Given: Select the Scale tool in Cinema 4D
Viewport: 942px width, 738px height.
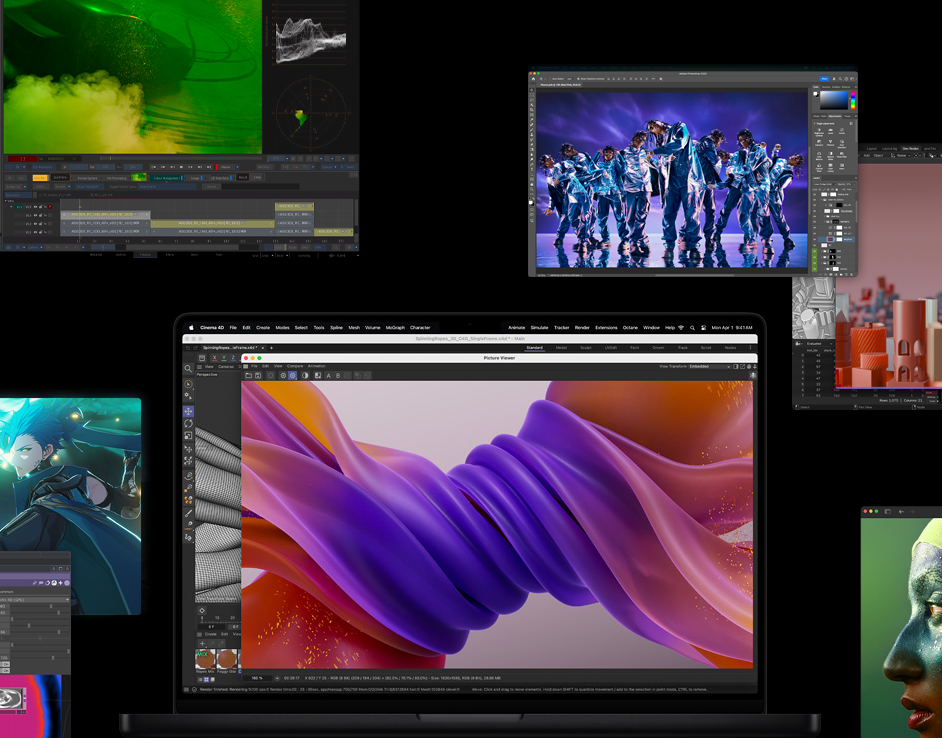Looking at the screenshot, I should (188, 435).
